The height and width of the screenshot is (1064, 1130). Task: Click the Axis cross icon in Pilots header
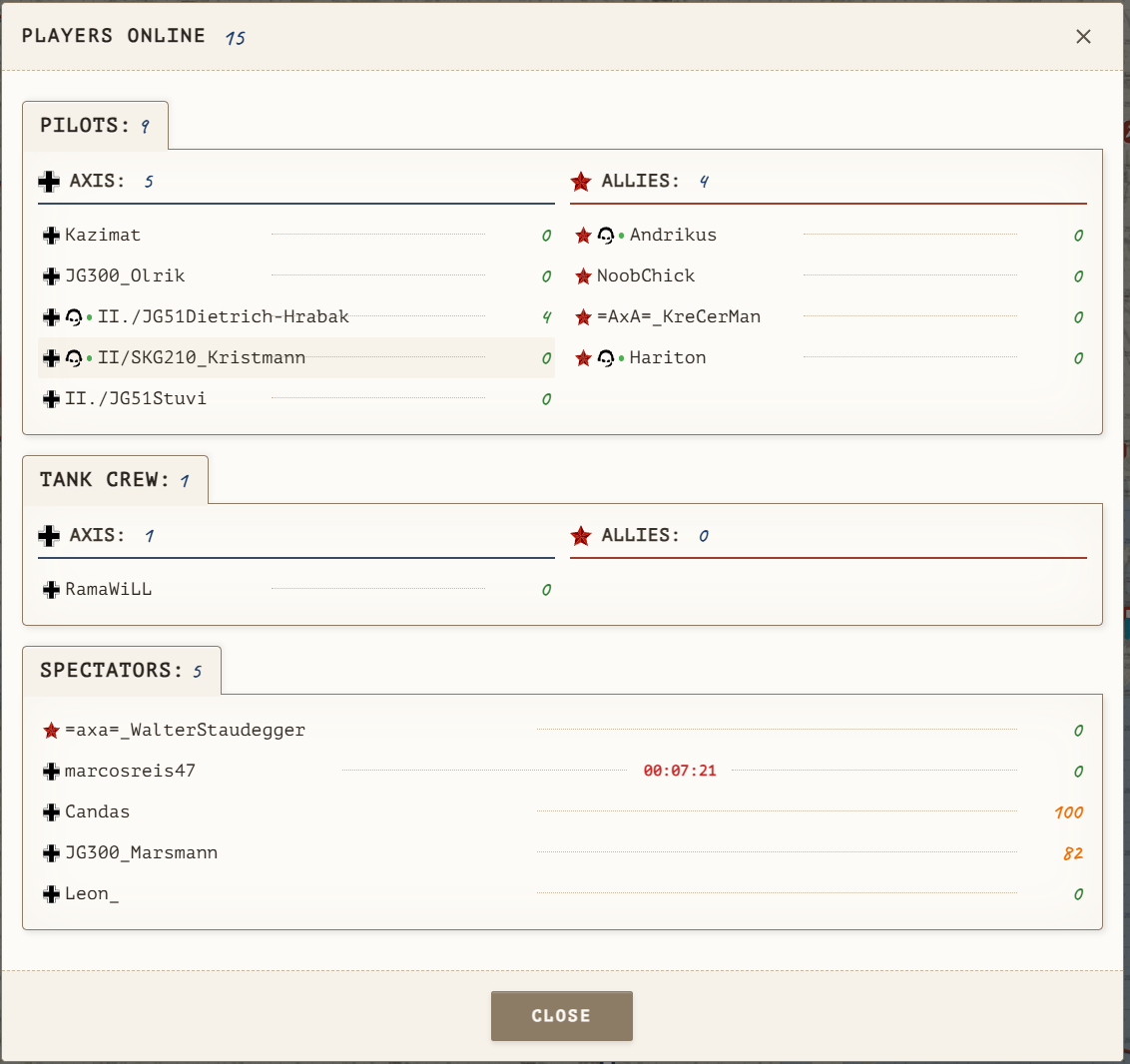coord(49,182)
